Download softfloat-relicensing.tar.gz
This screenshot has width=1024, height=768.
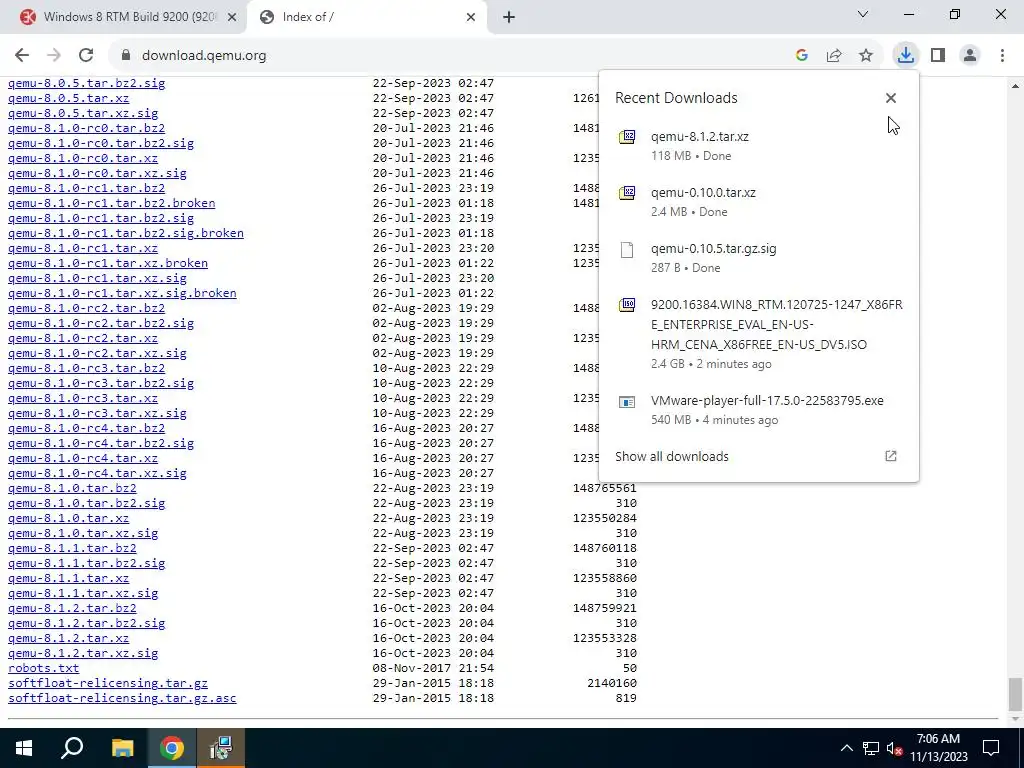click(x=108, y=683)
